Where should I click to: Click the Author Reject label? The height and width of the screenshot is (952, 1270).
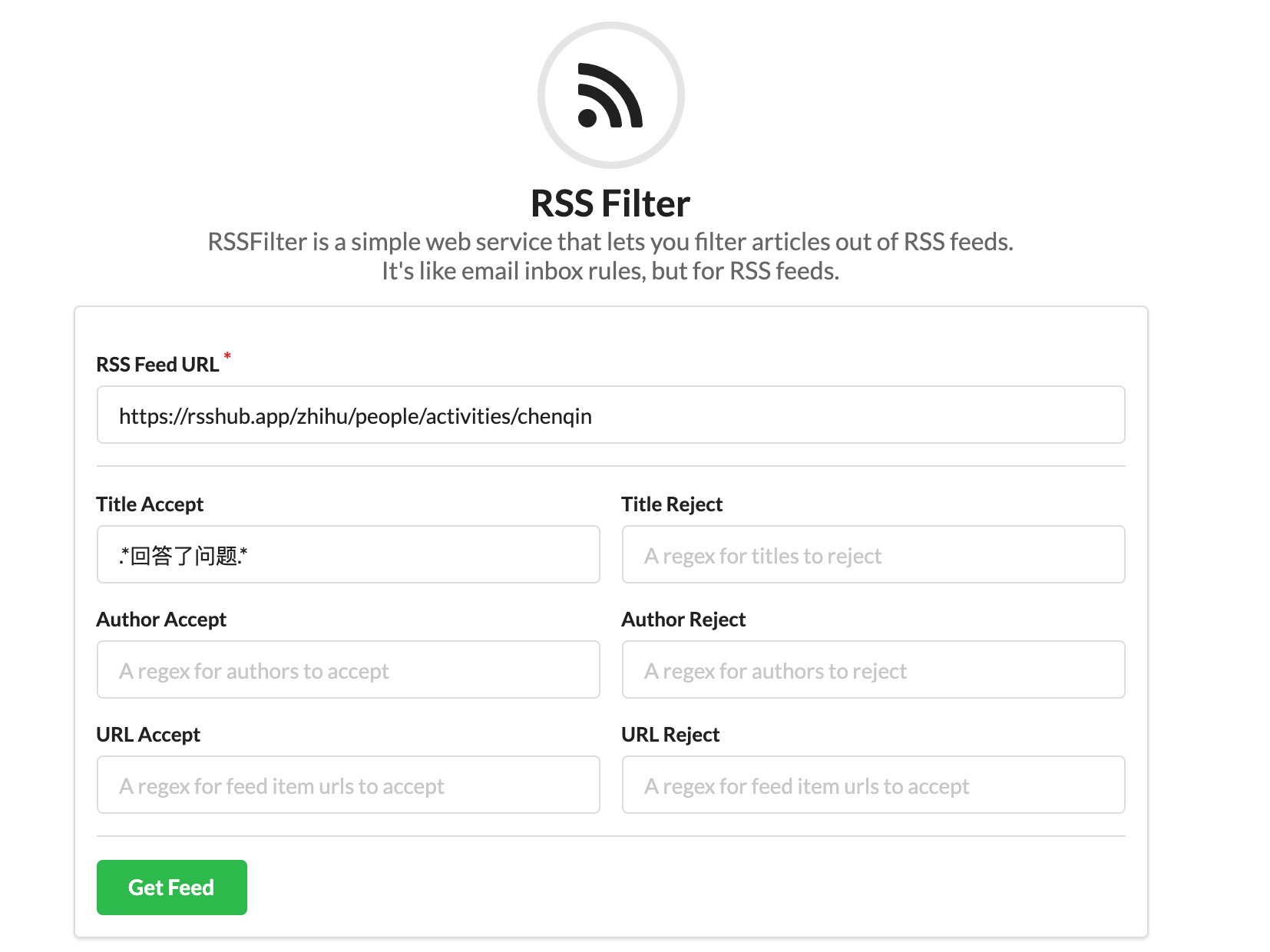coord(683,619)
